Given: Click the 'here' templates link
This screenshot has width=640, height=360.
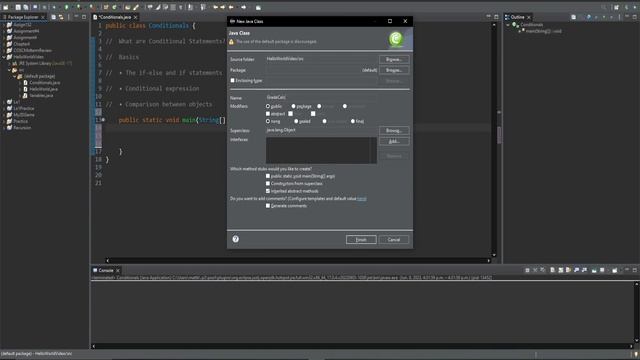Looking at the screenshot, I should [x=362, y=198].
